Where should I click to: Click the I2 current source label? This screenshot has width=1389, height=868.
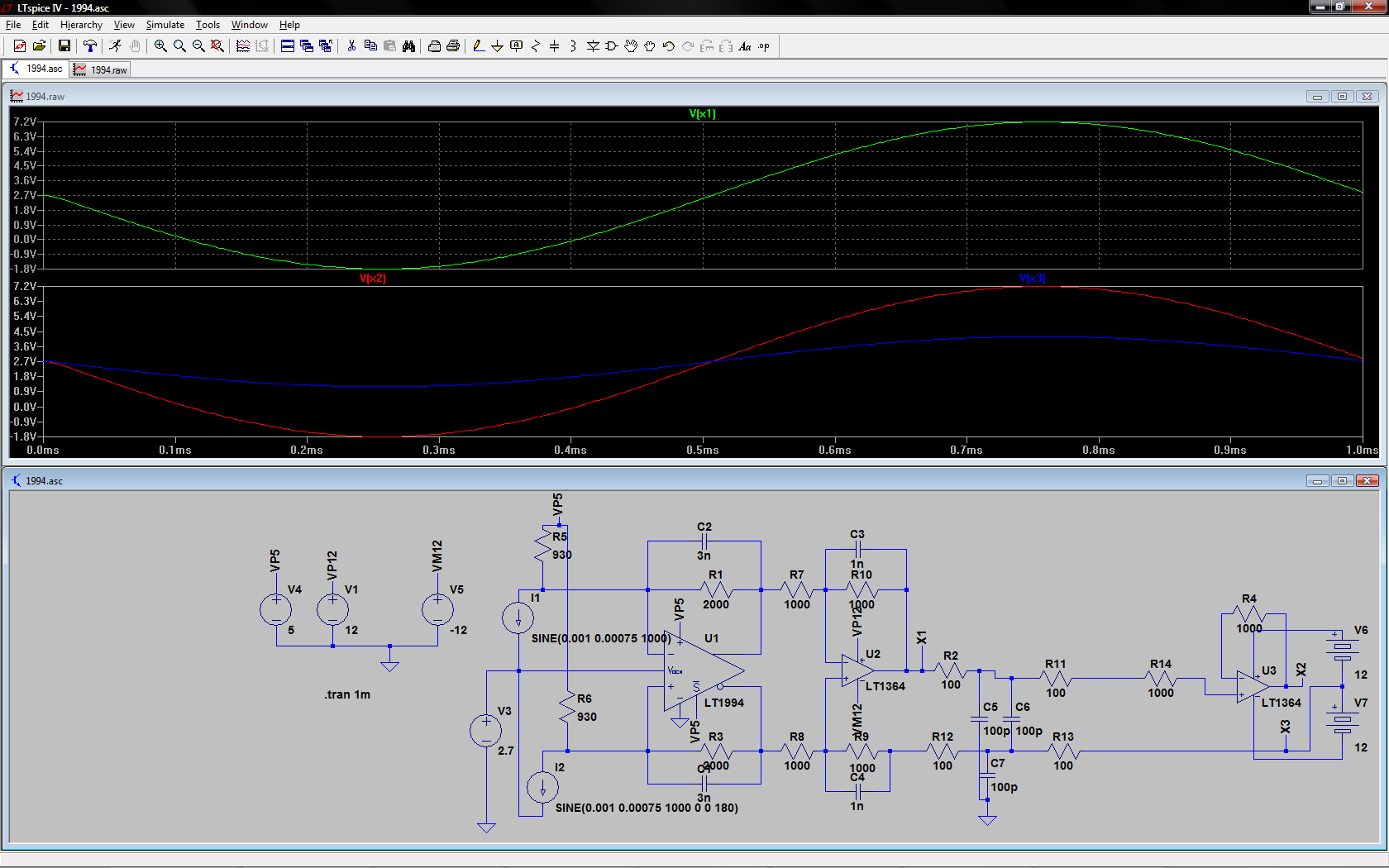pos(560,767)
